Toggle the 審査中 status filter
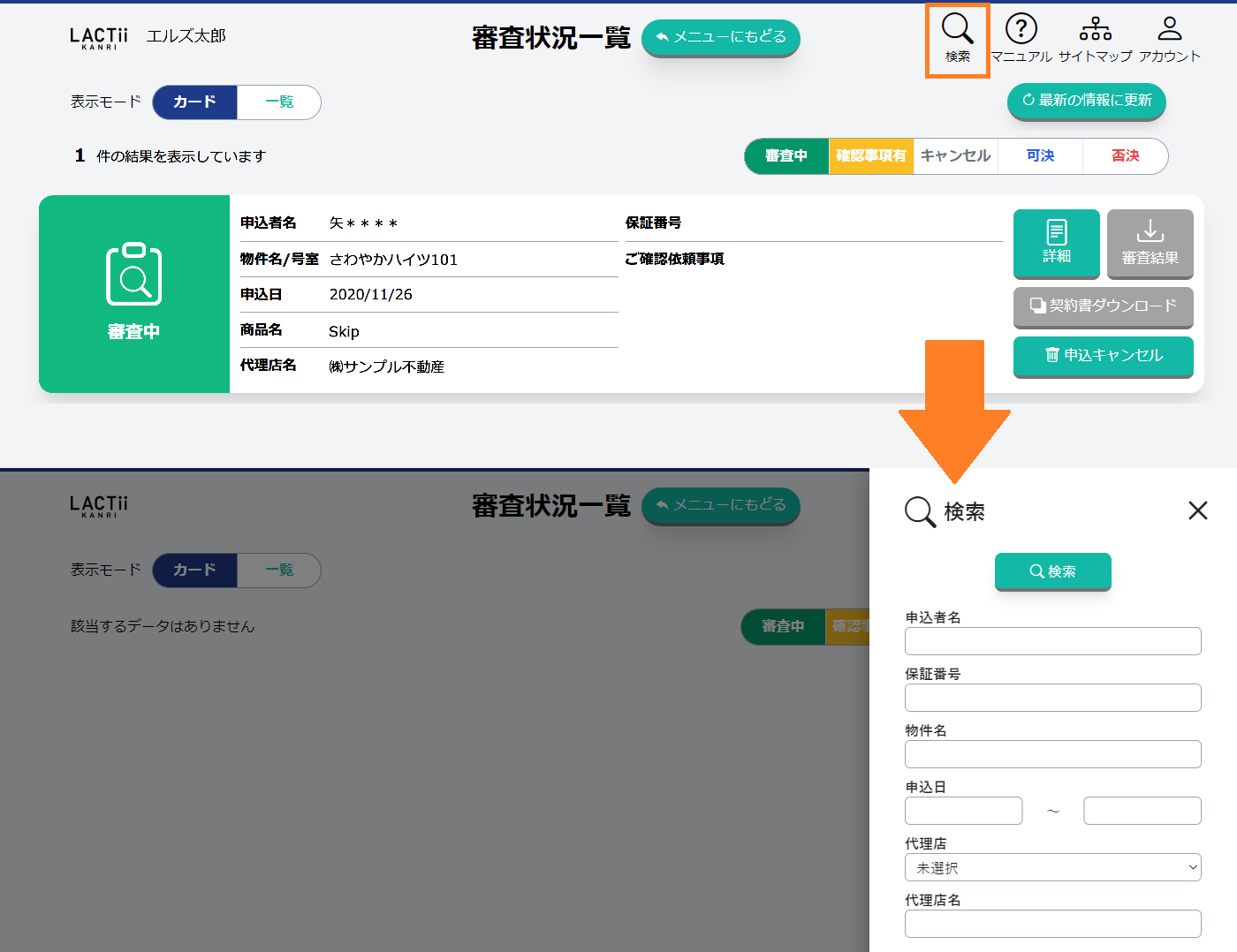 pos(786,156)
